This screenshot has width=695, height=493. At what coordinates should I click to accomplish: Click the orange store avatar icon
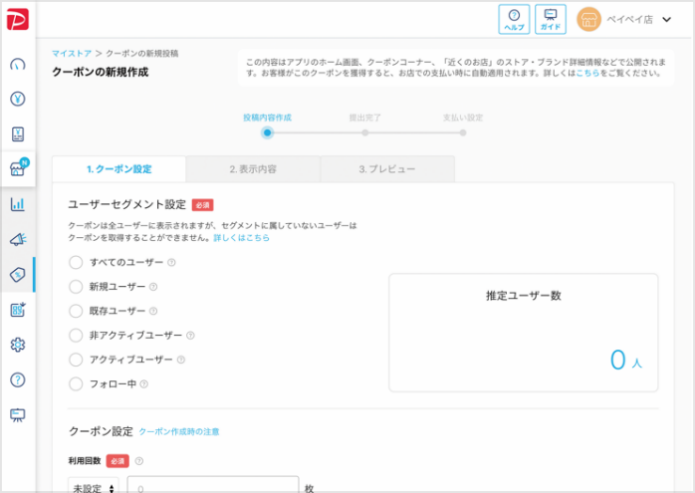(589, 20)
